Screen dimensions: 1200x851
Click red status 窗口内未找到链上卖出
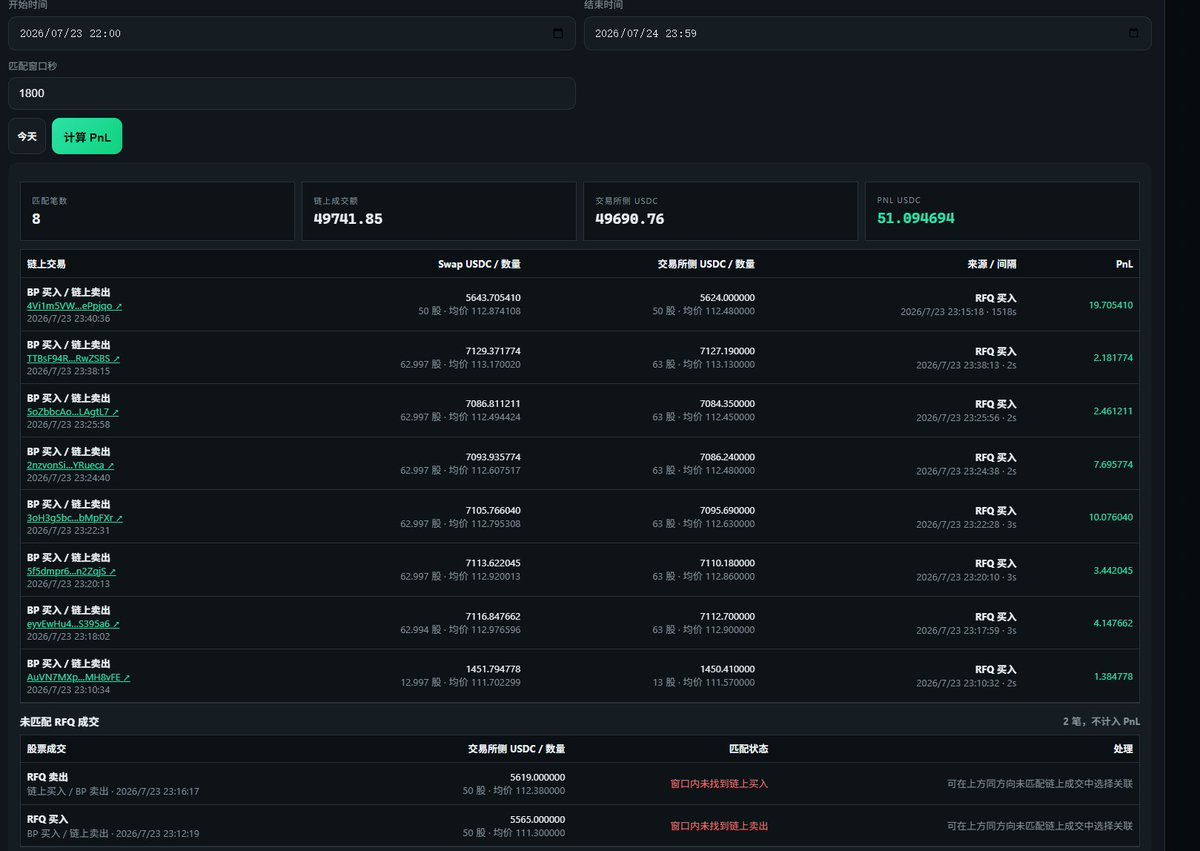(x=719, y=826)
